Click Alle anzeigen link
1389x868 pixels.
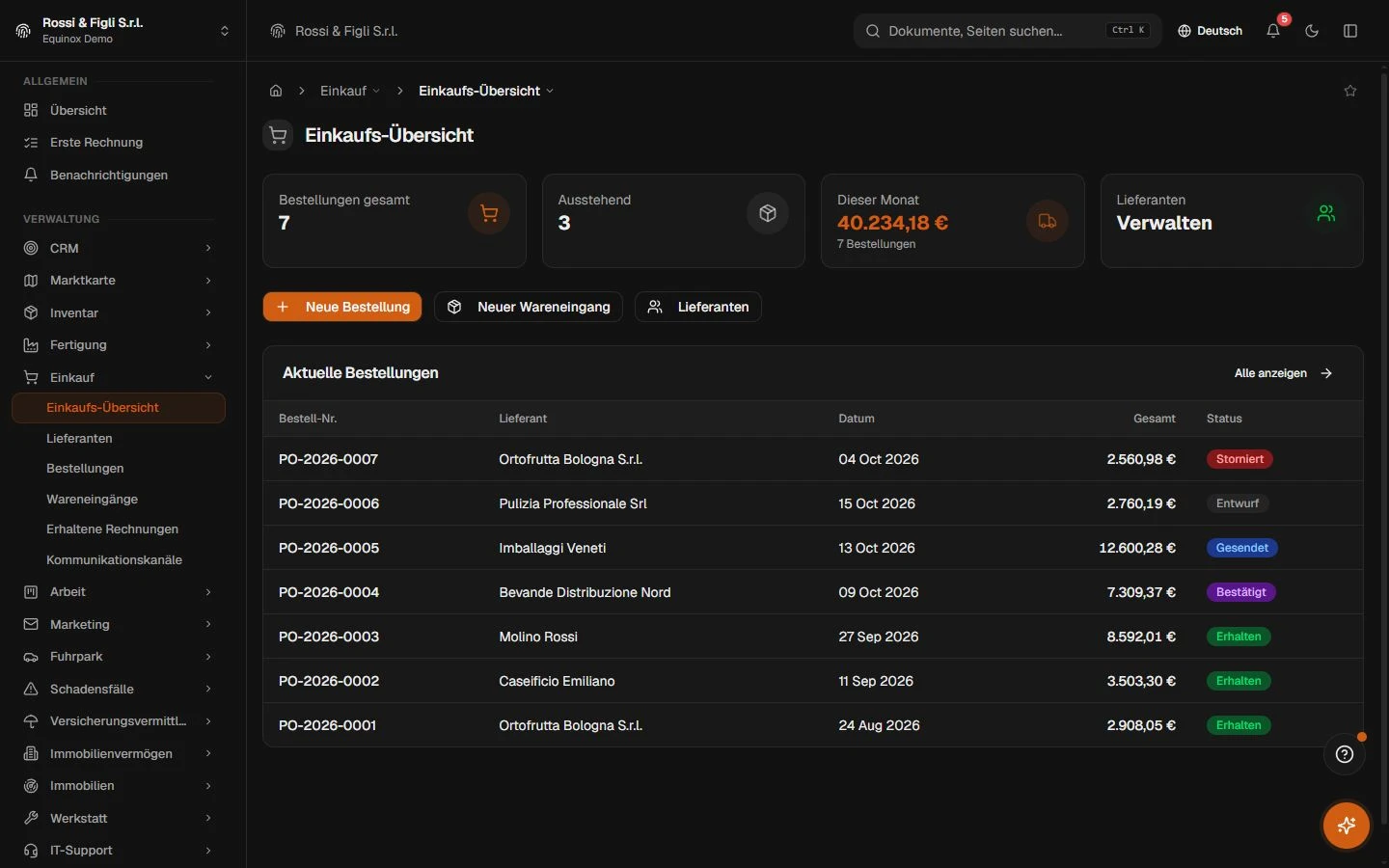click(1284, 373)
